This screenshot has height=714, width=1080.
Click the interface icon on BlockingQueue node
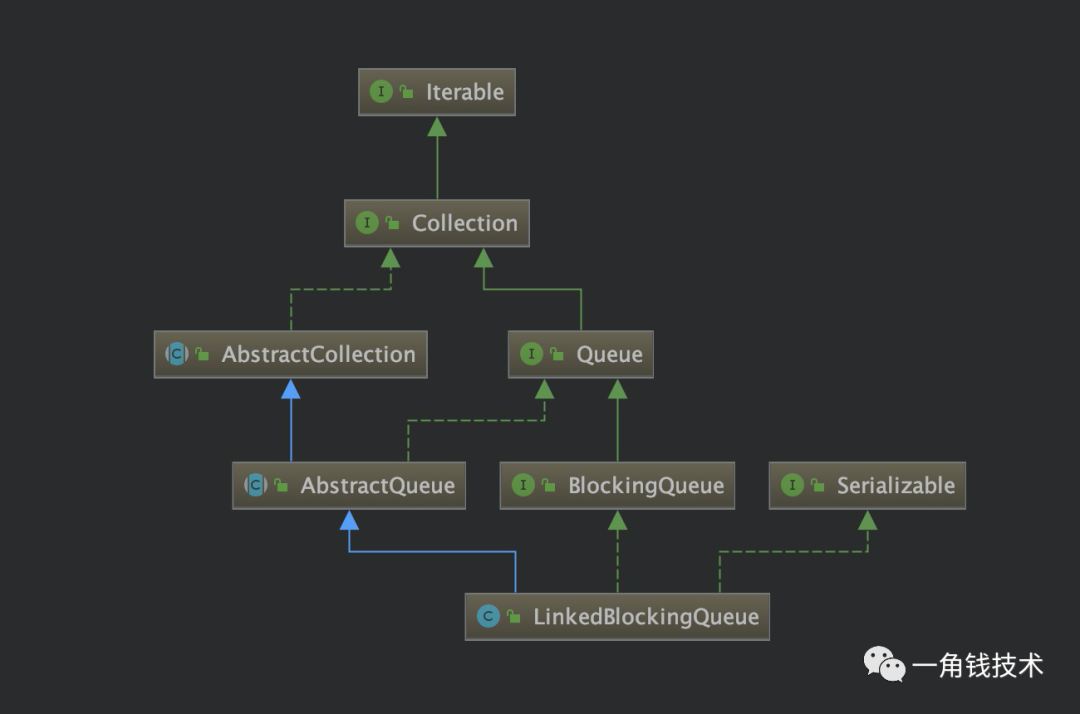coord(523,485)
